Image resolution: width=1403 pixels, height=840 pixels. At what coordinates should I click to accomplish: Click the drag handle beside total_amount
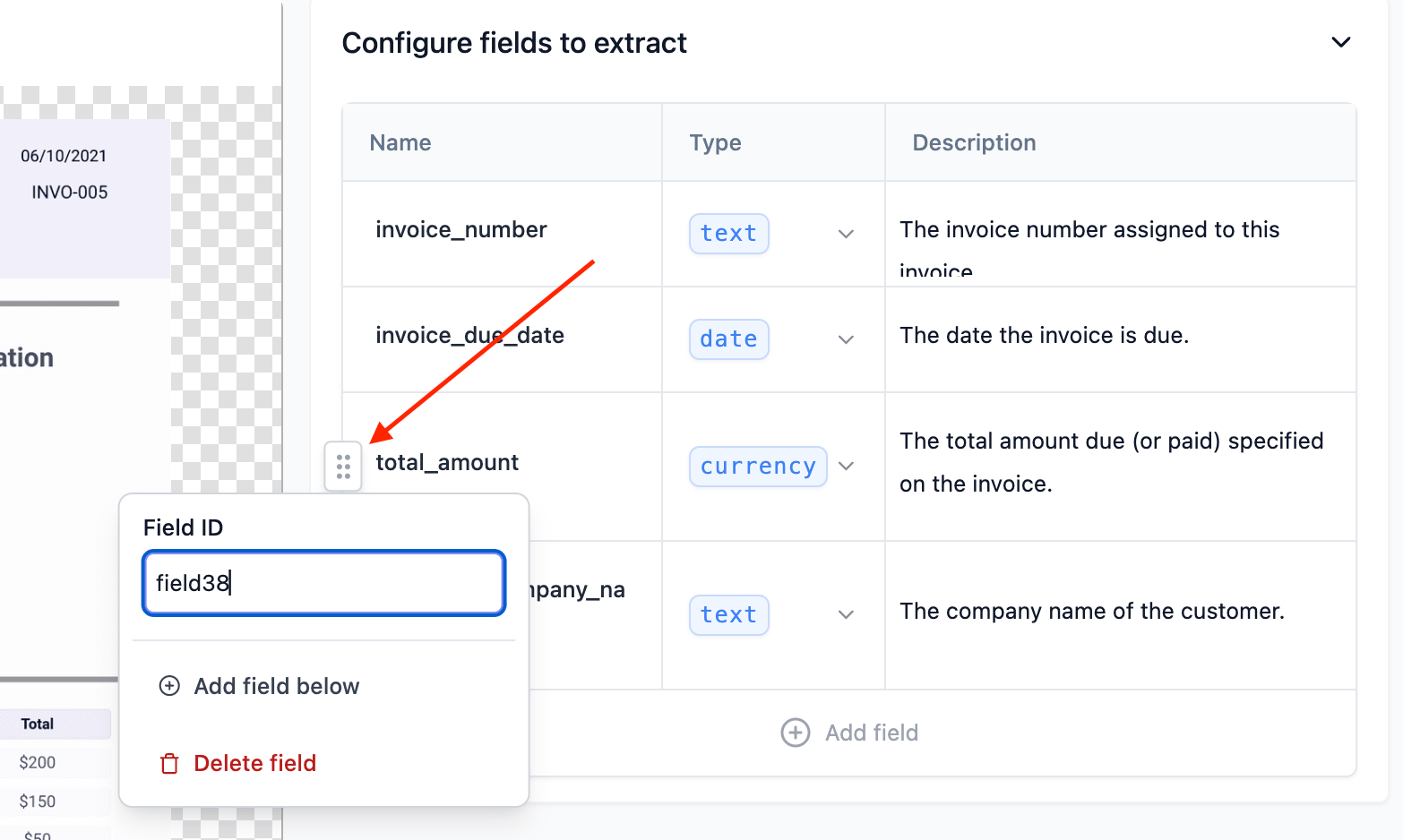pos(343,467)
